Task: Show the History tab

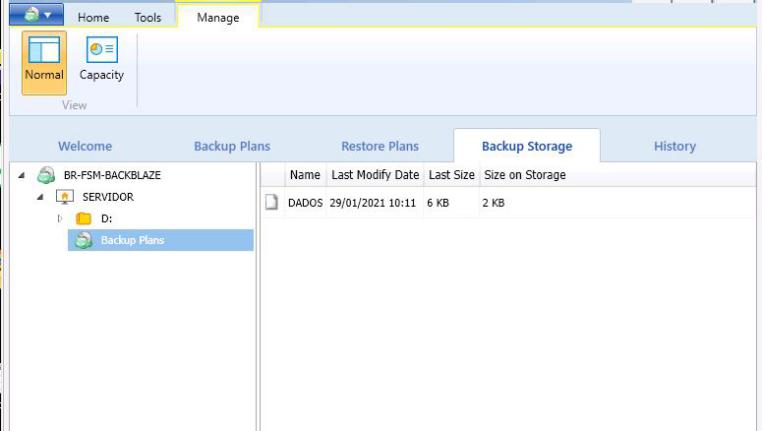Action: coord(674,146)
